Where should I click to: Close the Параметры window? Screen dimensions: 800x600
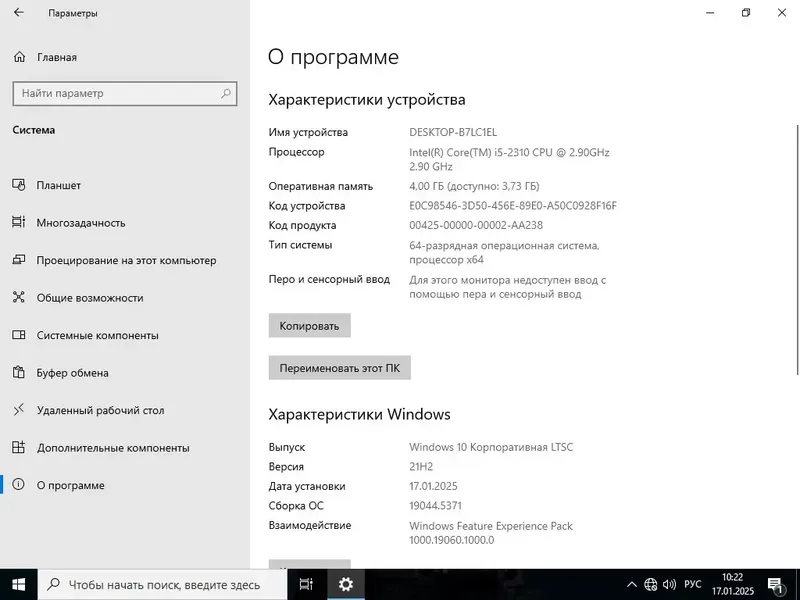click(782, 13)
